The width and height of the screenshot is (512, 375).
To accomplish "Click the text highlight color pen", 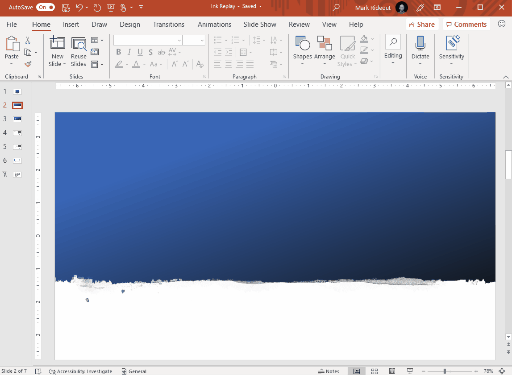I will pos(119,64).
